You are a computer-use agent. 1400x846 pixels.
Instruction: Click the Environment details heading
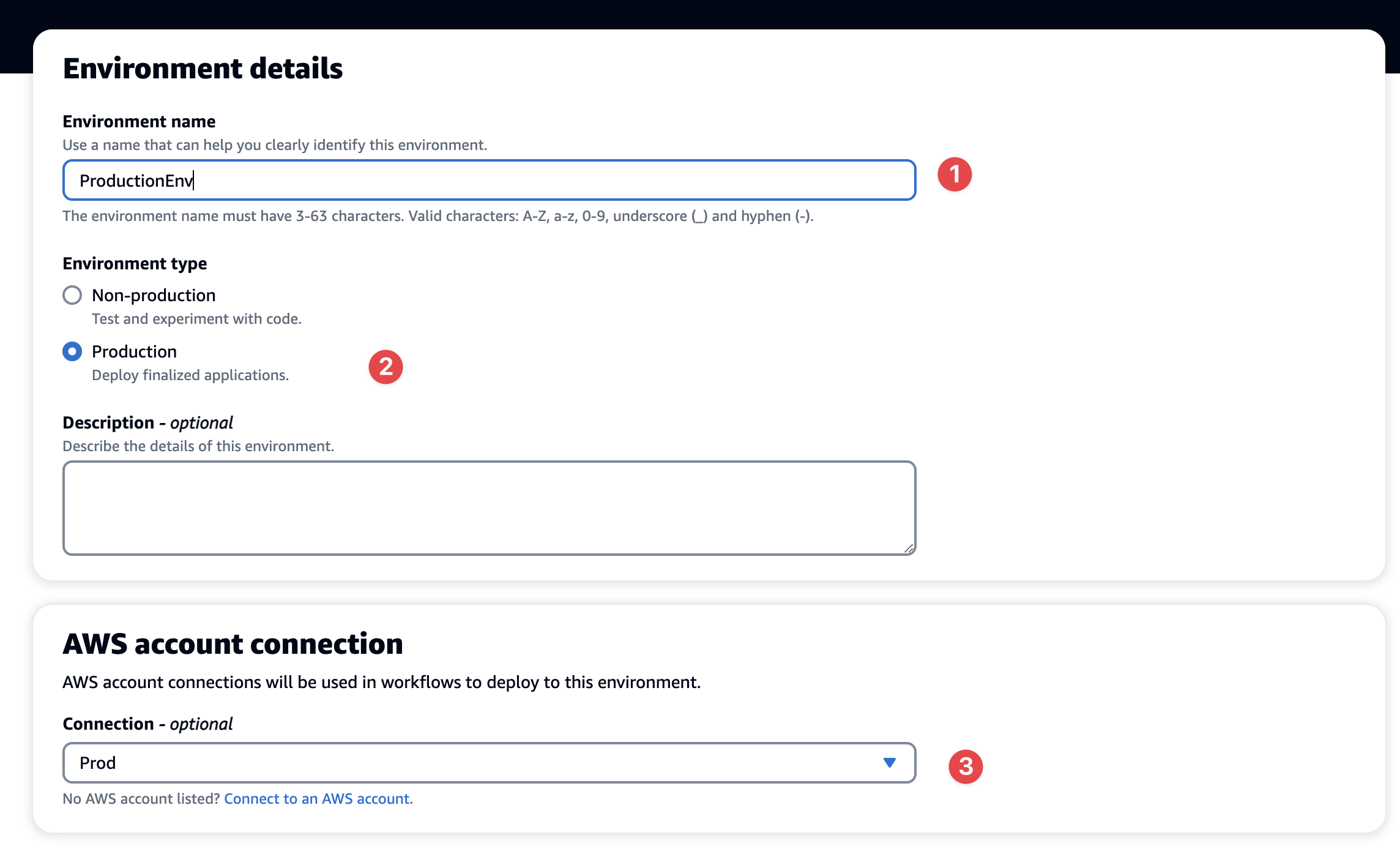[x=203, y=68]
